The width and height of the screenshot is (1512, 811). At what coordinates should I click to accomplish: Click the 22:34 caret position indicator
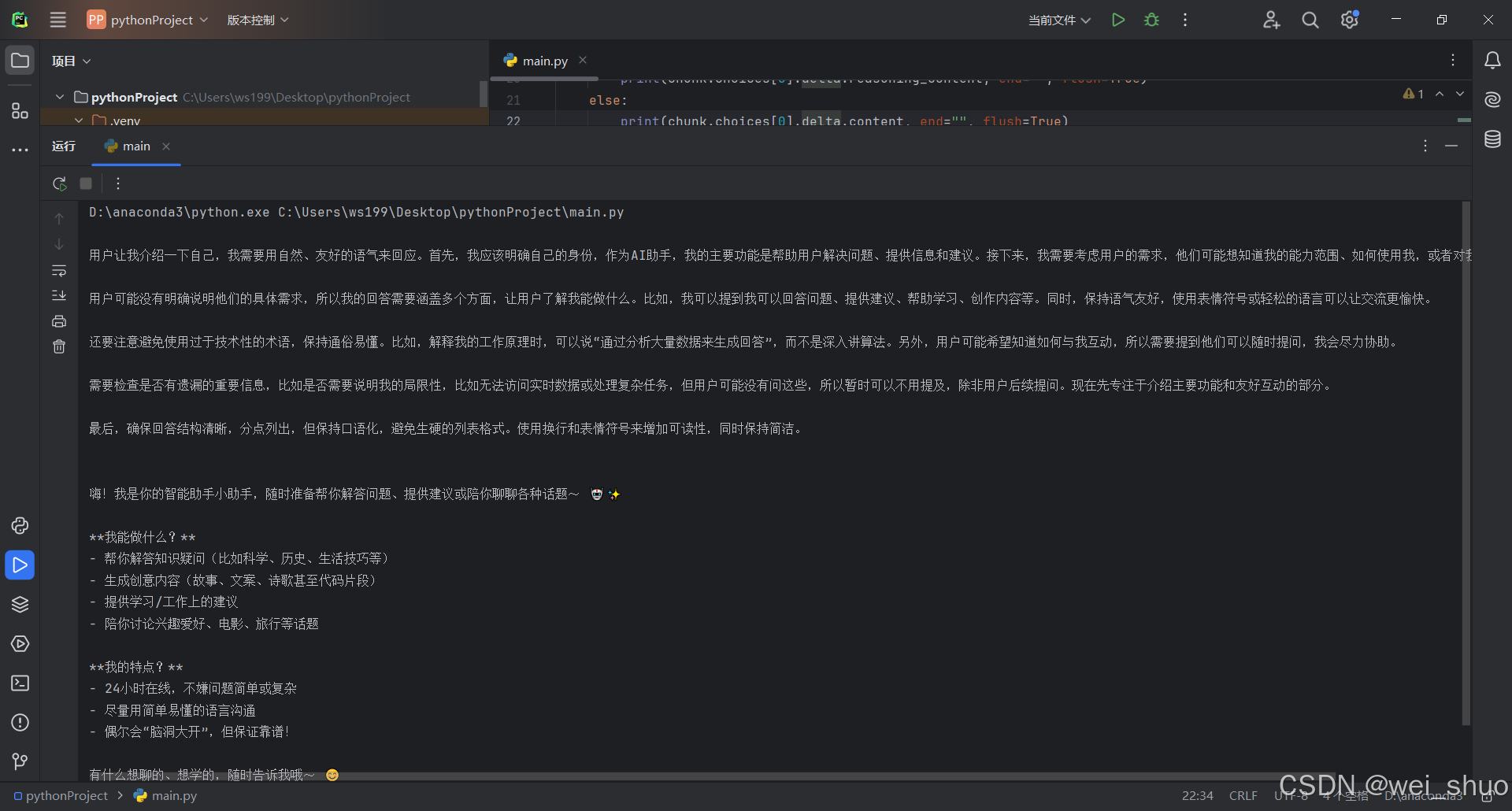coord(1197,796)
